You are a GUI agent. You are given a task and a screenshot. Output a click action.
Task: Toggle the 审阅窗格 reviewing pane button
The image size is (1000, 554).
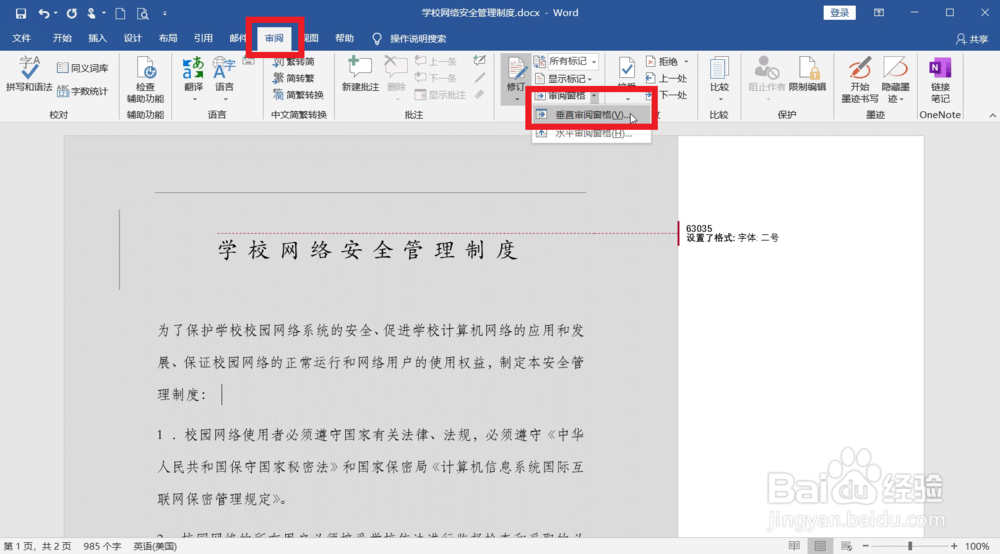pos(561,96)
